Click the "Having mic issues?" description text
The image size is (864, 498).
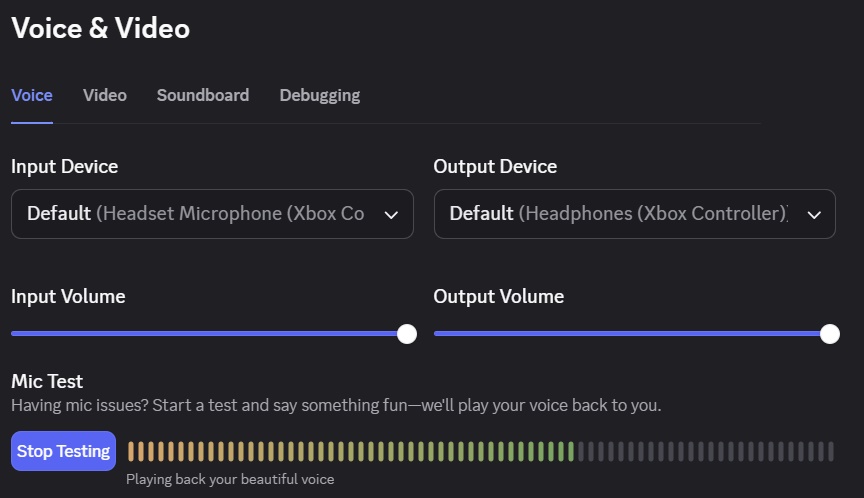pos(336,406)
